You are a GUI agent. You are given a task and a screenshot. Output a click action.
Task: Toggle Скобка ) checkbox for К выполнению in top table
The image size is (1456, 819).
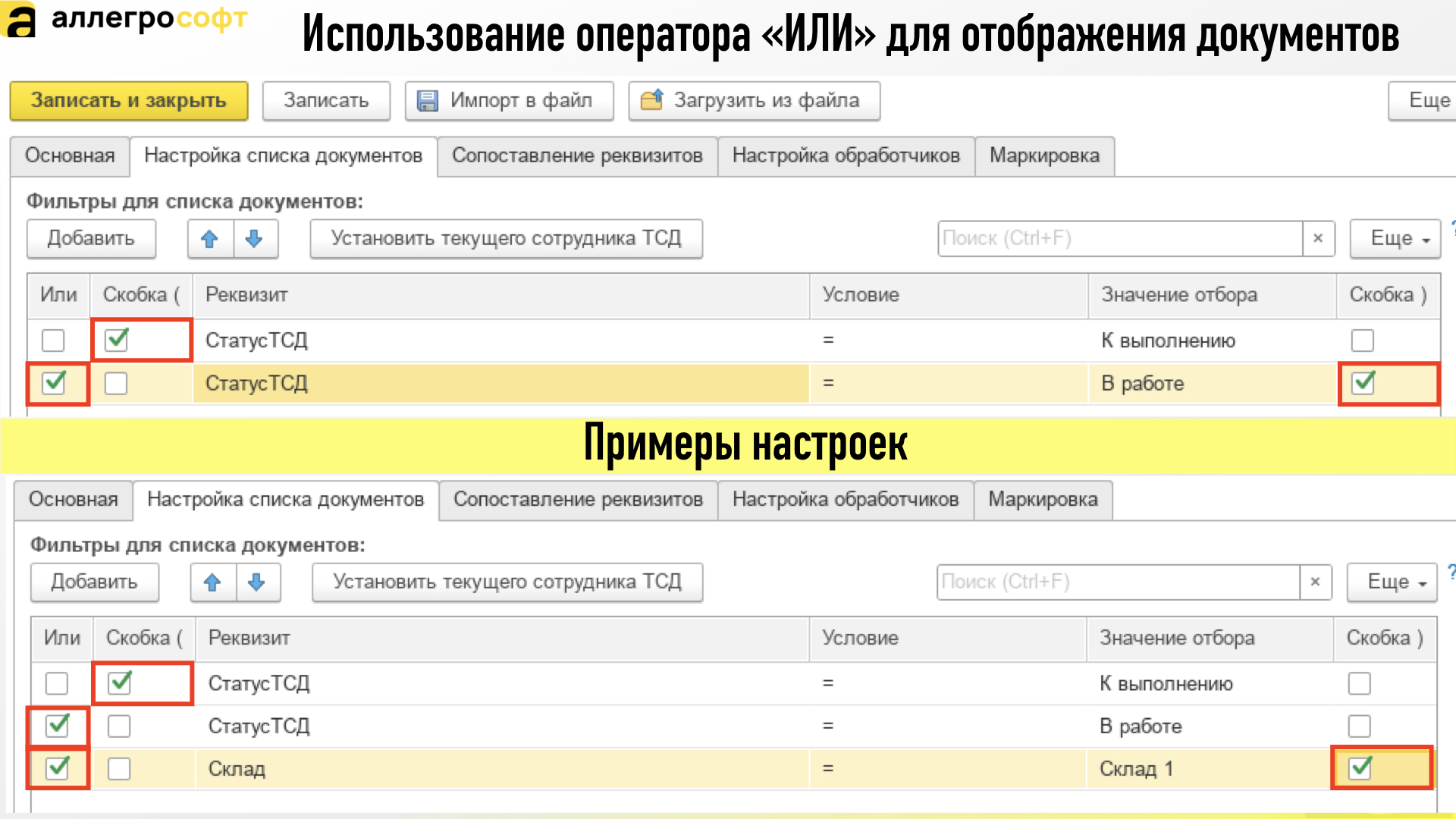tap(1363, 340)
